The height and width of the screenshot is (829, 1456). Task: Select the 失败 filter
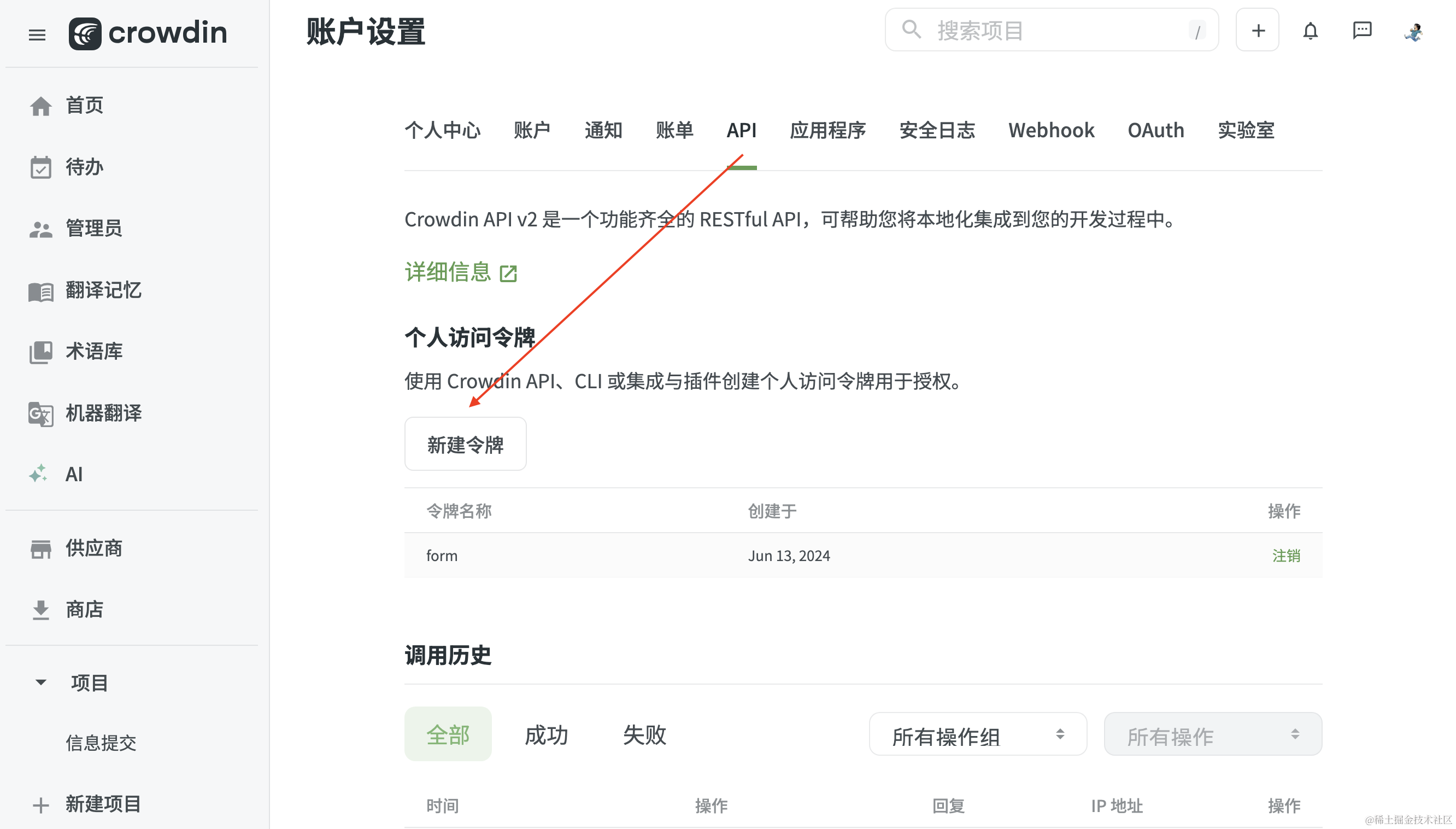click(x=644, y=734)
